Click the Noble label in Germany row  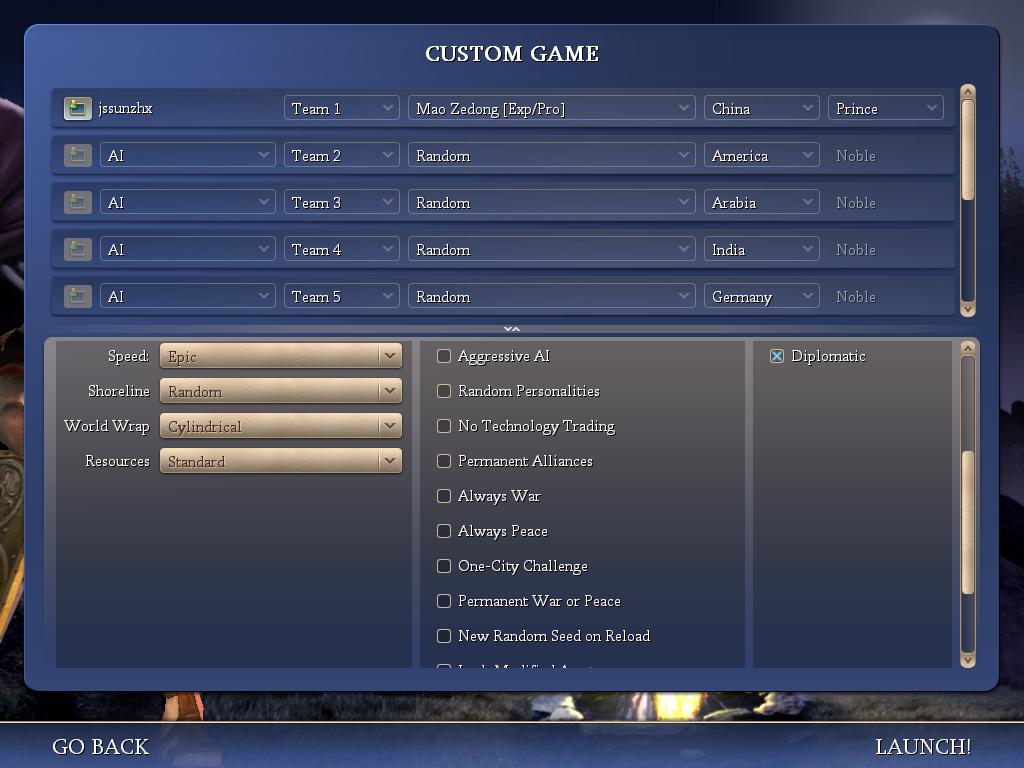tap(856, 296)
